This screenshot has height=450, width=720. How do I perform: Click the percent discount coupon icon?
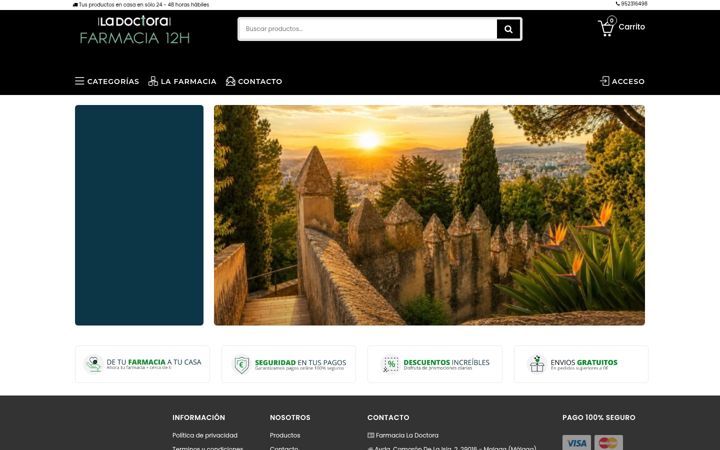pyautogui.click(x=391, y=364)
